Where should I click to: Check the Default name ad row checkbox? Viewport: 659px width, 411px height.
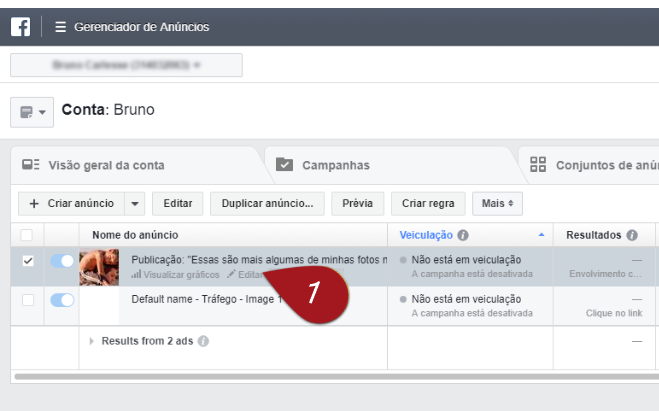[28, 300]
